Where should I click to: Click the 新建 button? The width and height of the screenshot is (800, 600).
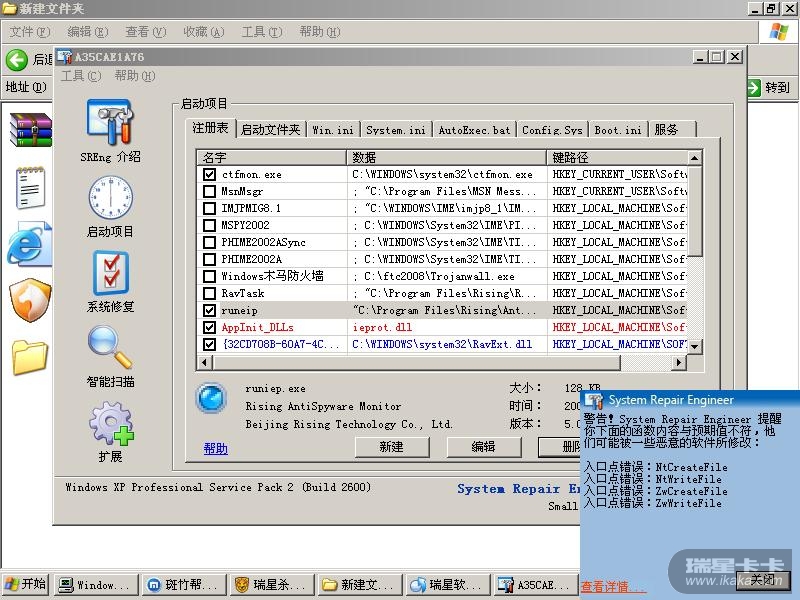392,447
